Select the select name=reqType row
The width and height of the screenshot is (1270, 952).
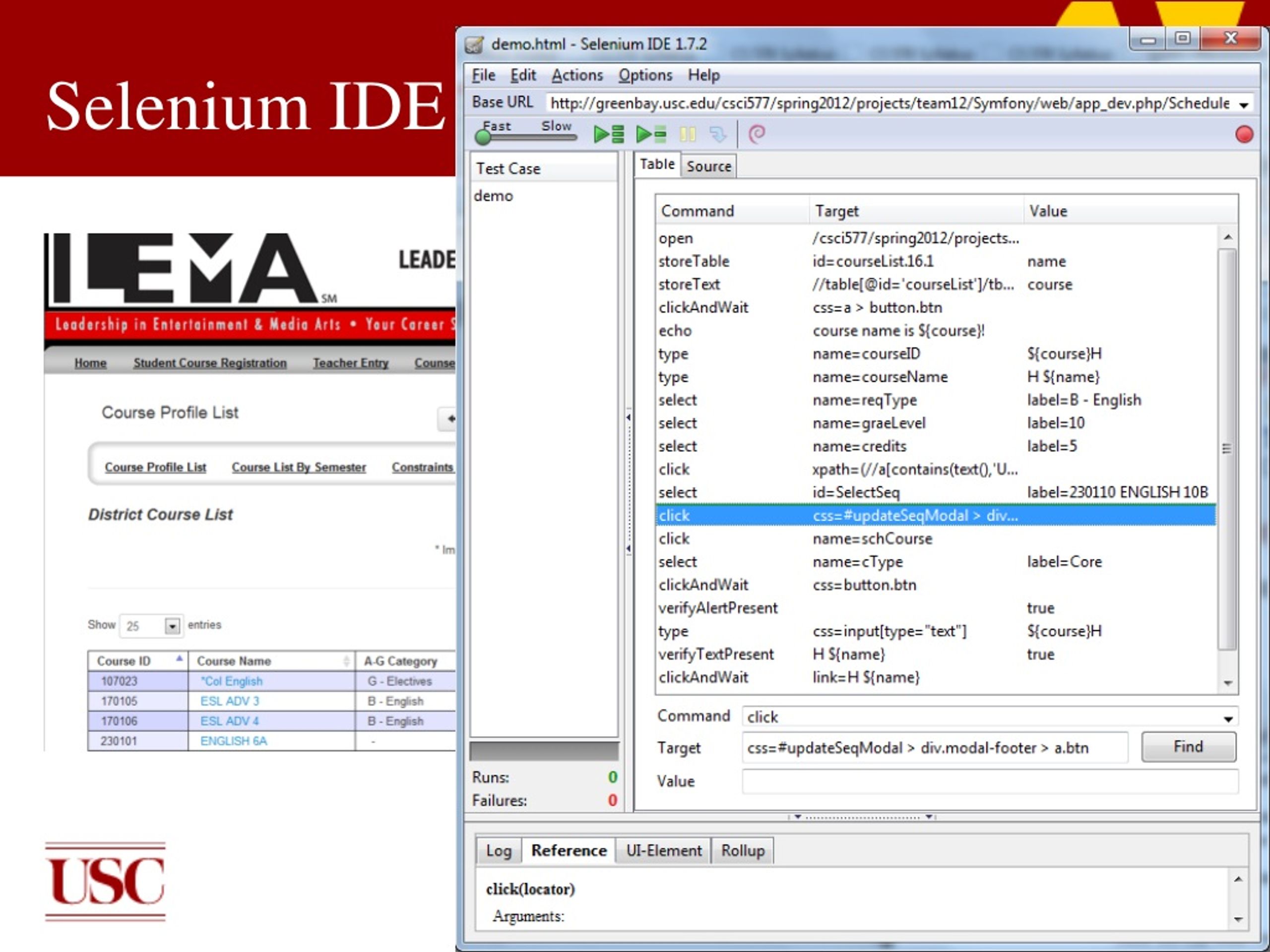(935, 400)
